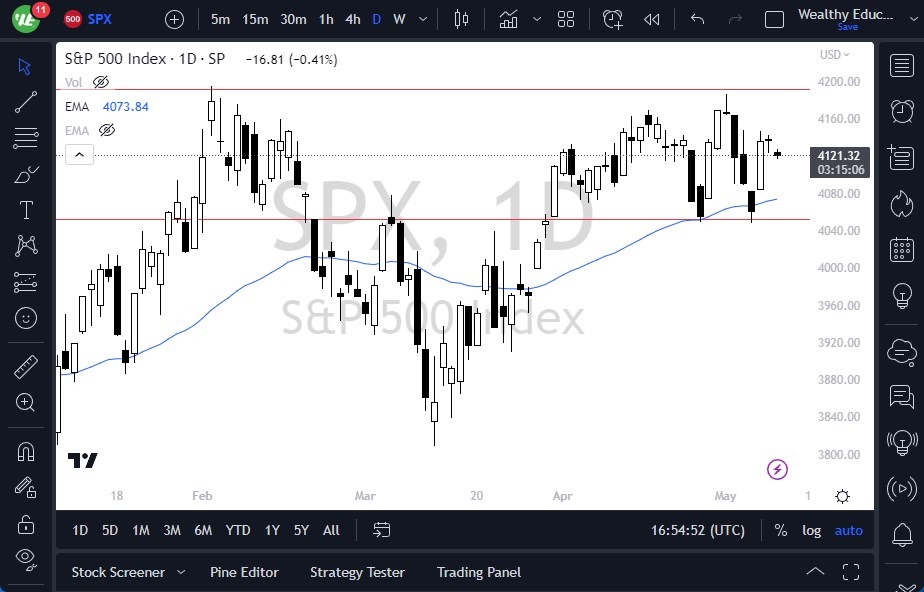Toggle auto scale mode
Screen dimensions: 924x592
pyautogui.click(x=849, y=531)
